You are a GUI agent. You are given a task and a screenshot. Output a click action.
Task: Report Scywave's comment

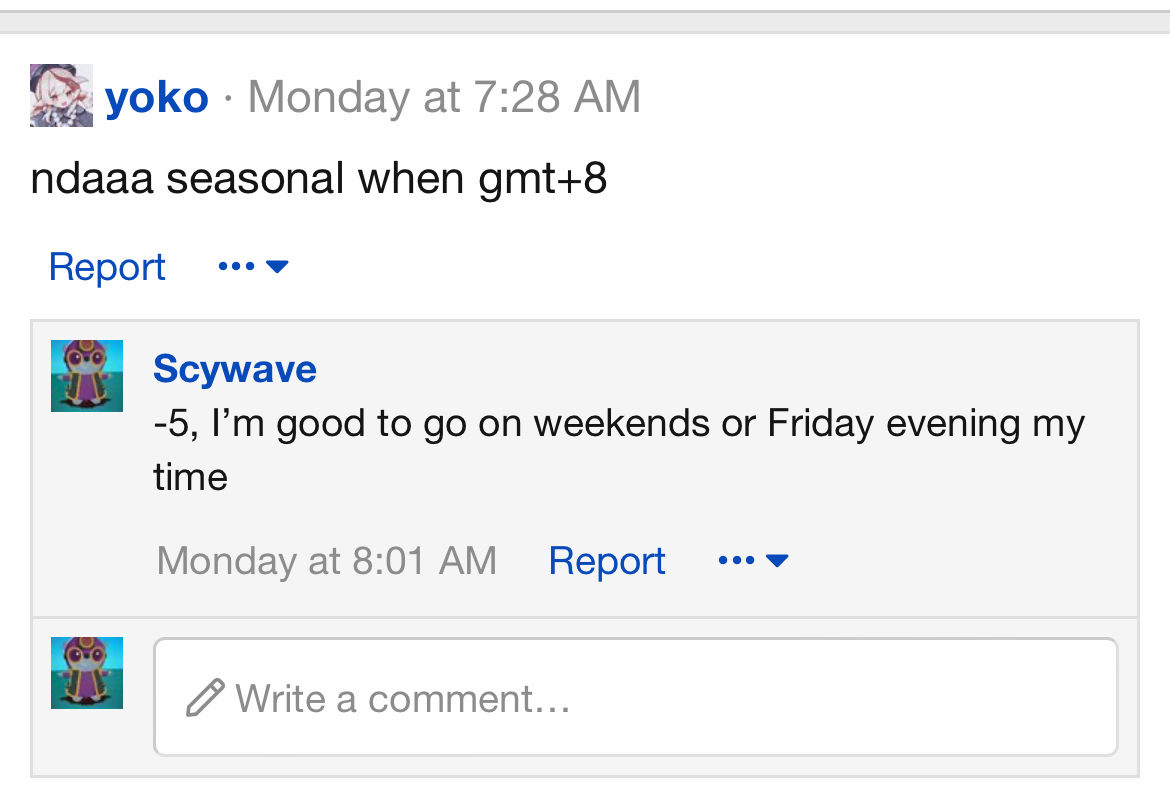(607, 561)
